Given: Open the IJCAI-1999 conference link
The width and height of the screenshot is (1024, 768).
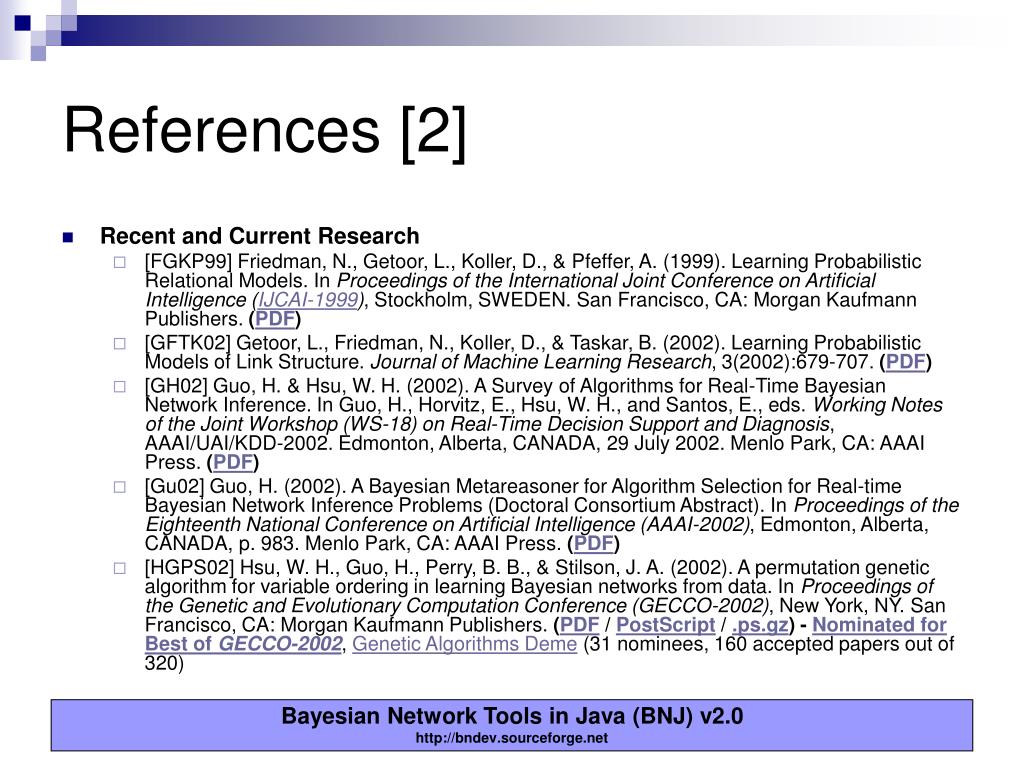Looking at the screenshot, I should pyautogui.click(x=308, y=300).
